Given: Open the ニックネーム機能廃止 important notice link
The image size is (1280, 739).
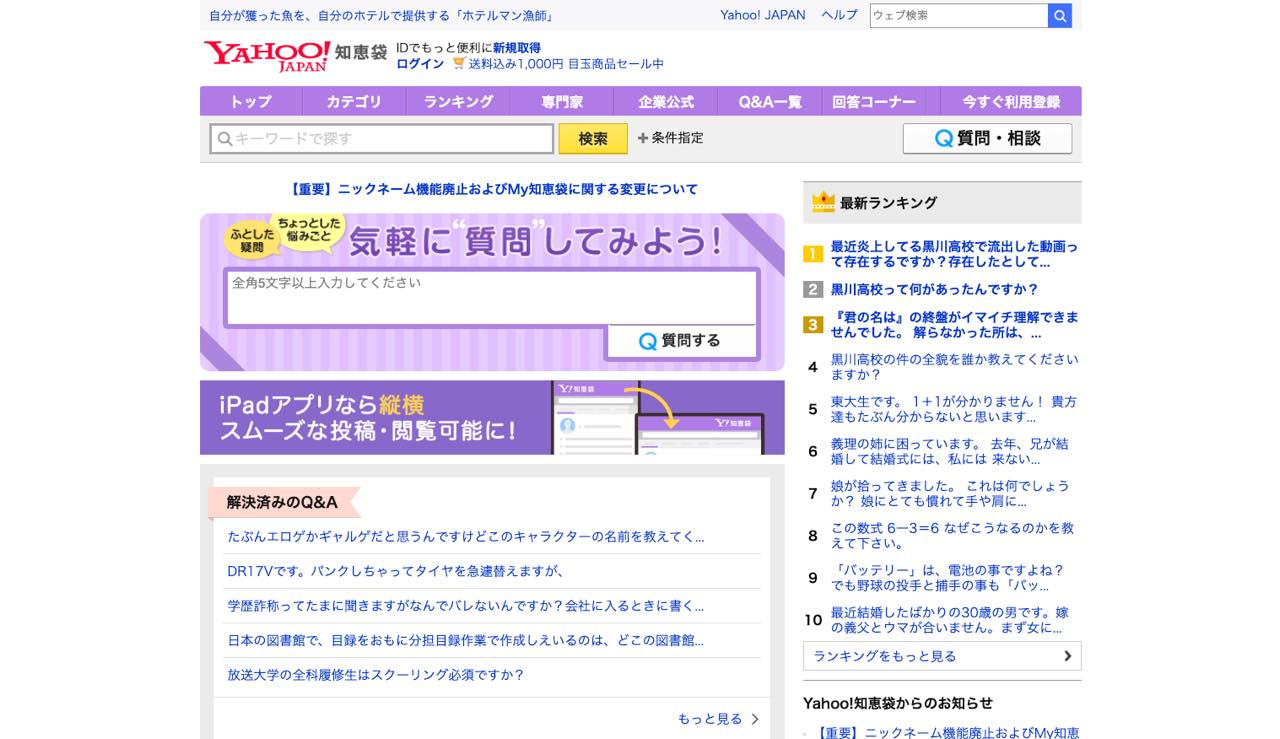Looking at the screenshot, I should [x=492, y=189].
